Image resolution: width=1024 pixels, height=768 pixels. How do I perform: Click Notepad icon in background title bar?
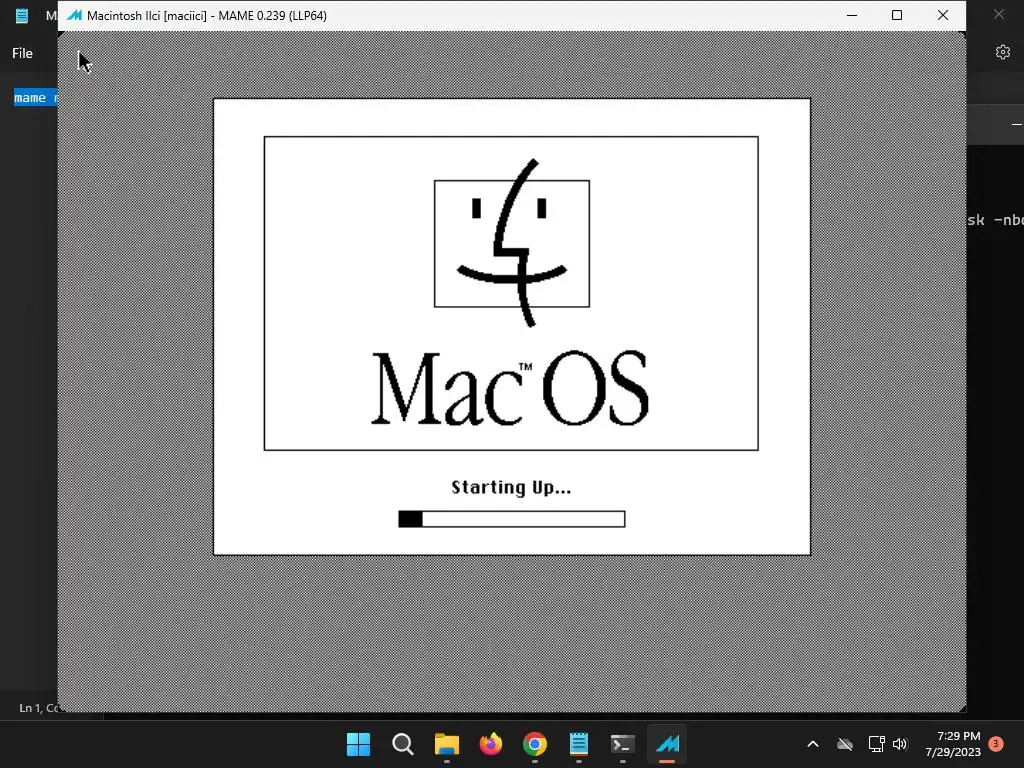pos(22,15)
